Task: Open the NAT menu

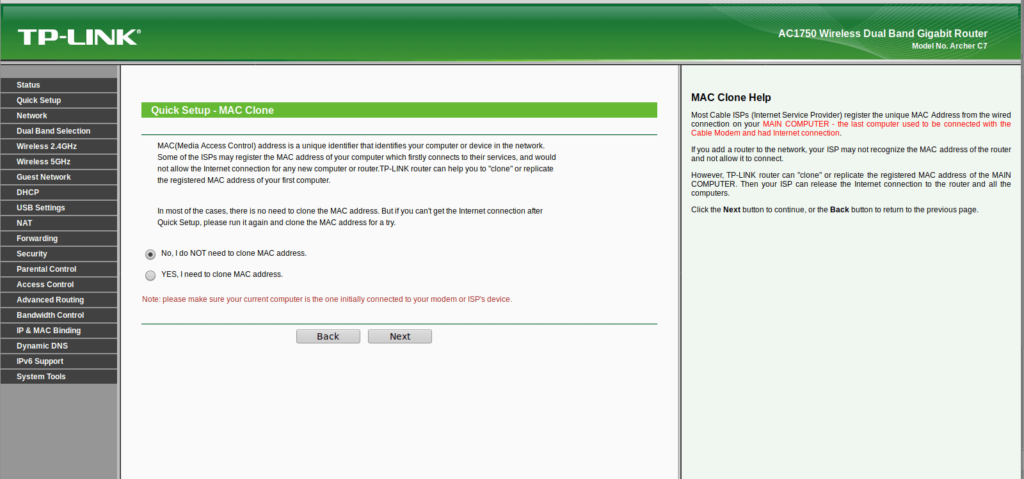Action: tap(59, 223)
